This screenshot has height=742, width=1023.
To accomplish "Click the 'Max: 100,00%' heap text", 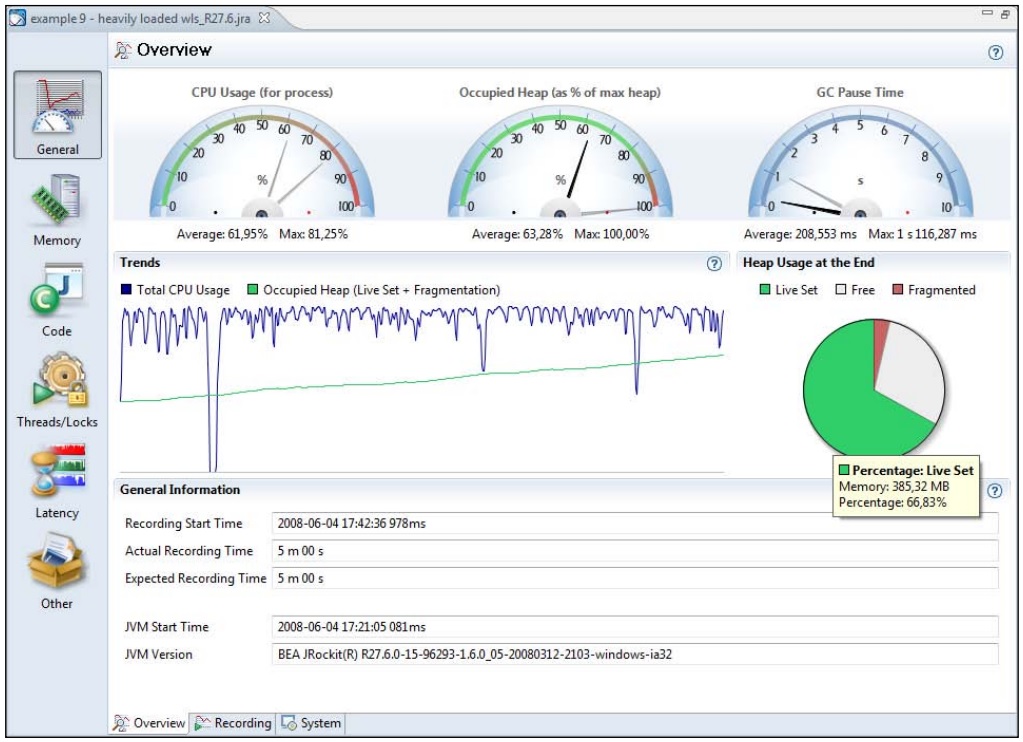I will coord(611,234).
